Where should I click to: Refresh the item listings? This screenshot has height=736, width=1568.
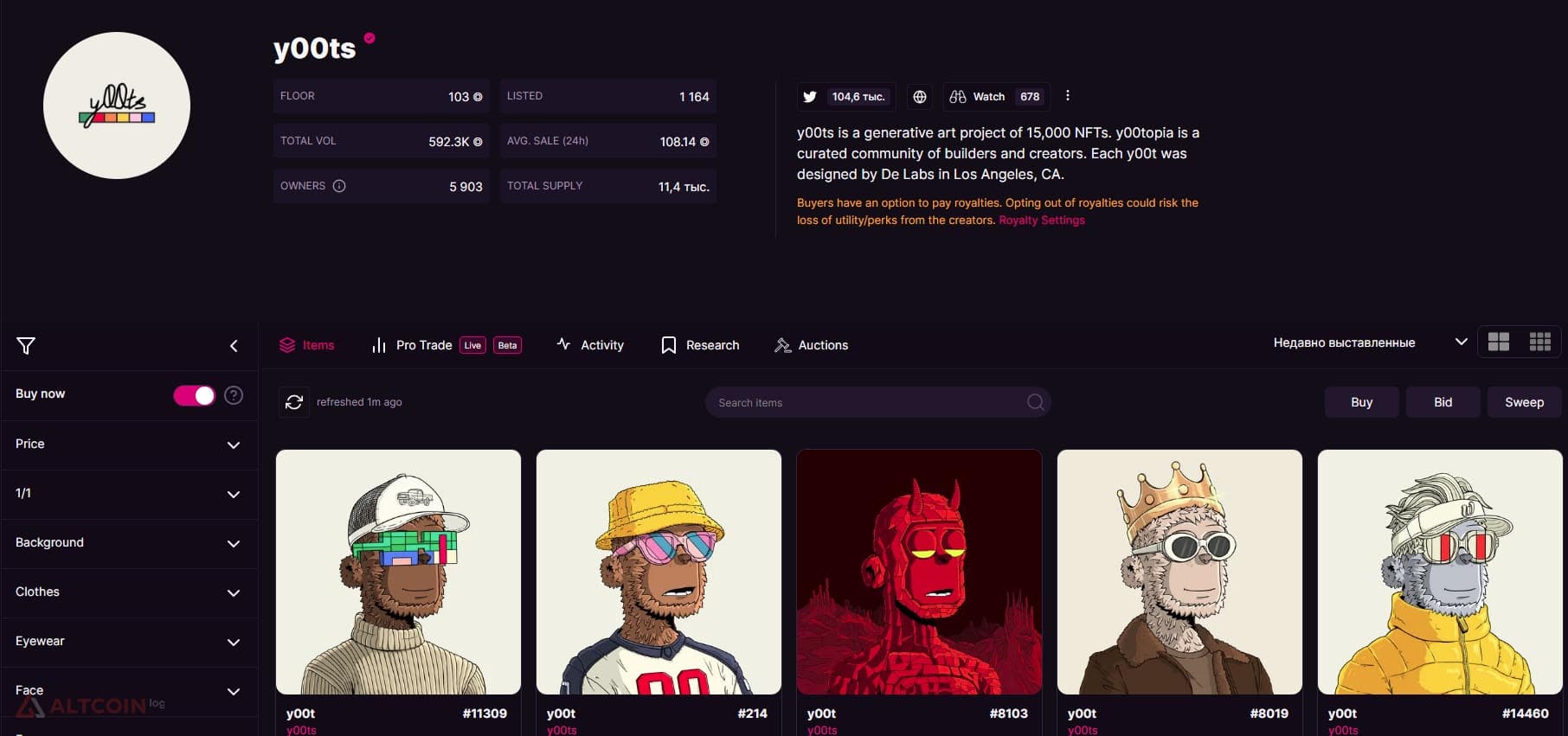click(x=294, y=402)
